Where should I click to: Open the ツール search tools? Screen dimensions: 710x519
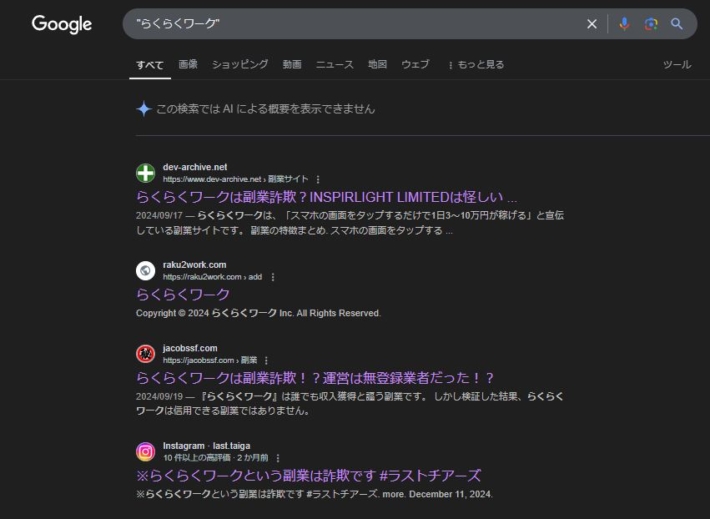pos(677,65)
